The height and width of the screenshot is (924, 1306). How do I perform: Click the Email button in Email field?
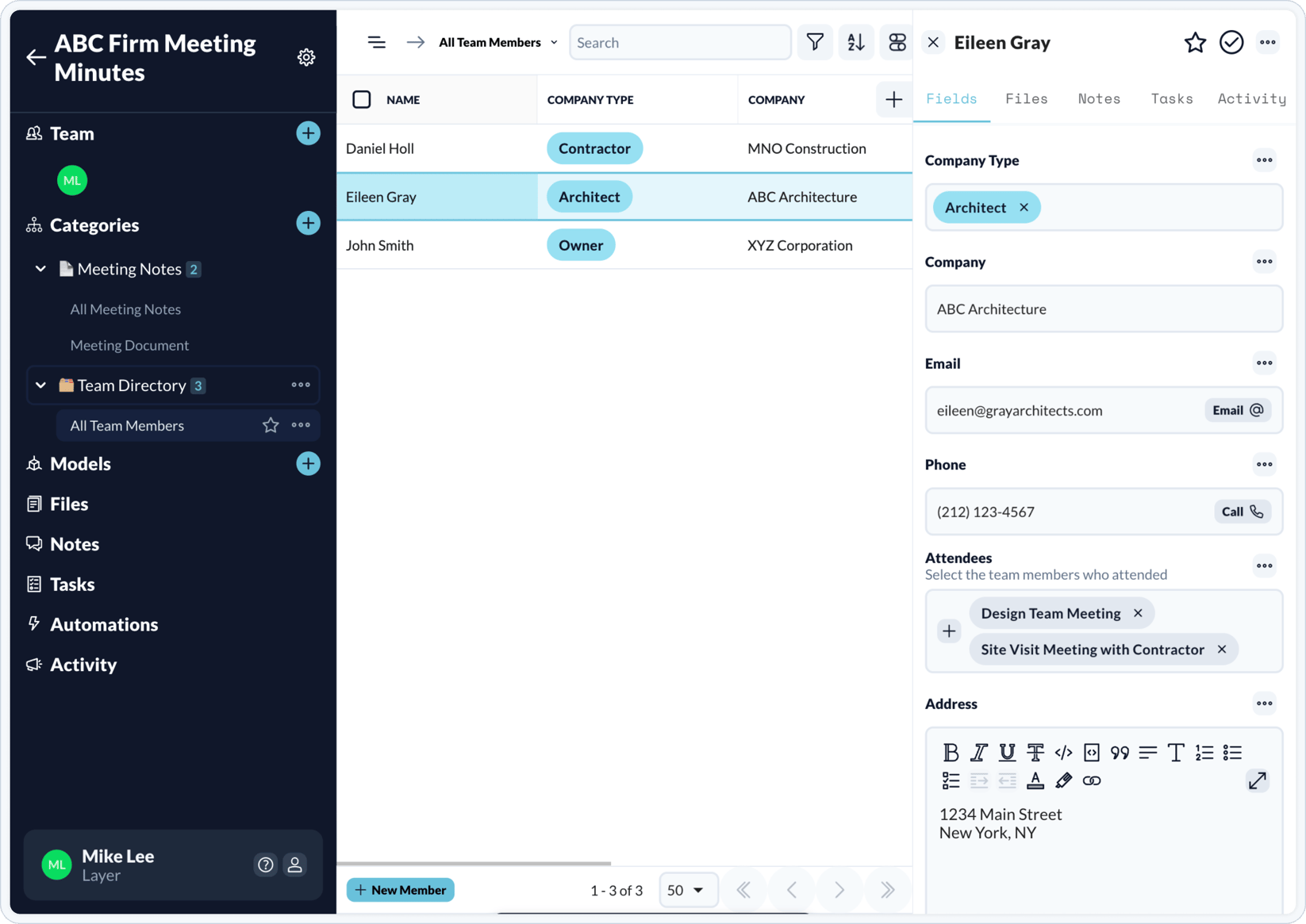pyautogui.click(x=1238, y=410)
